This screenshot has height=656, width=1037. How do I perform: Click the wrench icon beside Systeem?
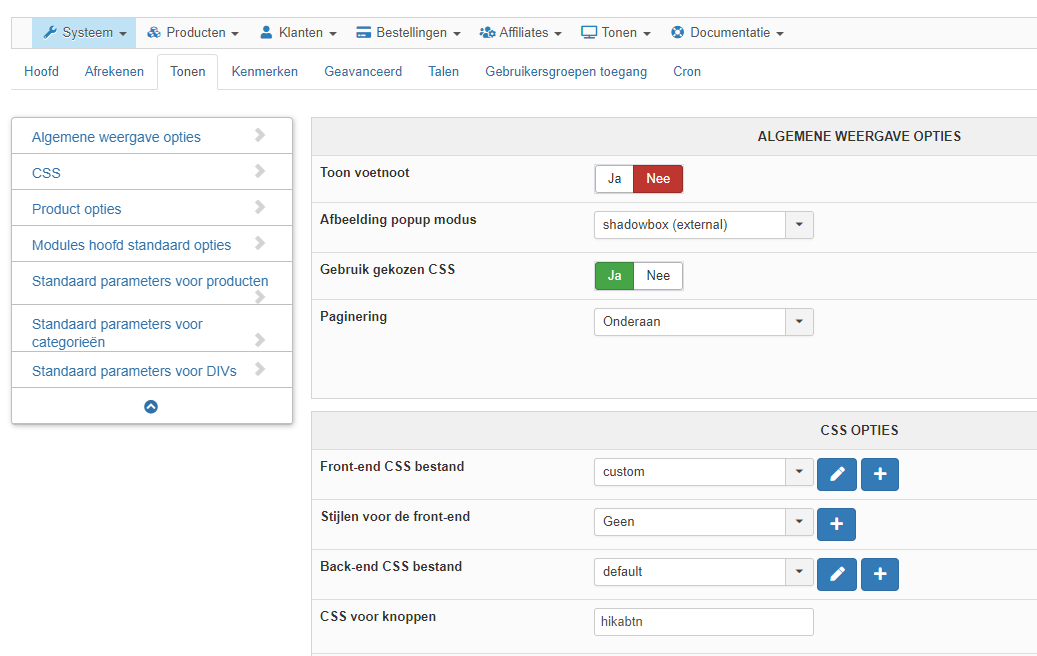pos(50,32)
